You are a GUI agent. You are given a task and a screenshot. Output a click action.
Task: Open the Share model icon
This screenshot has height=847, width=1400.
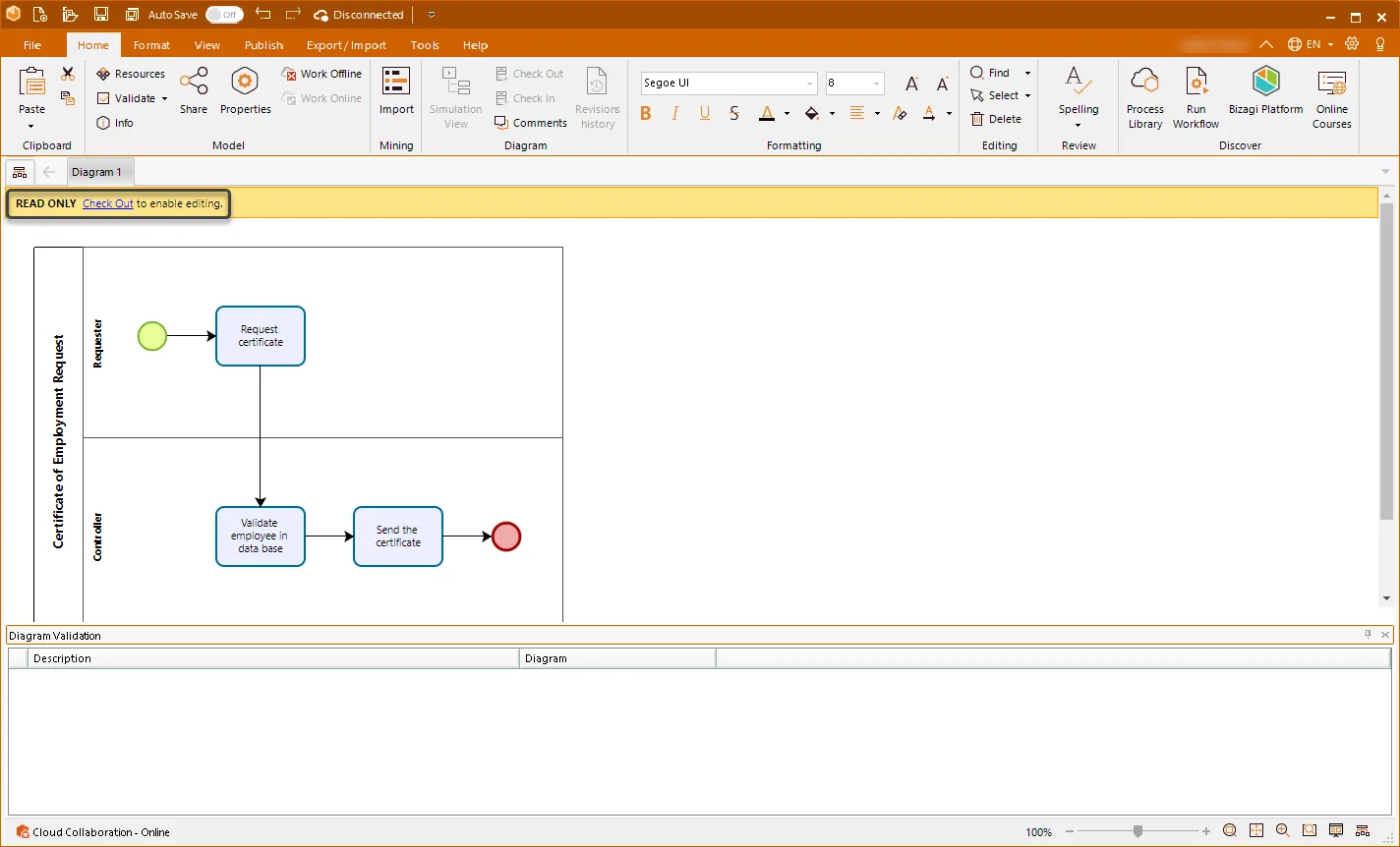pos(194,90)
